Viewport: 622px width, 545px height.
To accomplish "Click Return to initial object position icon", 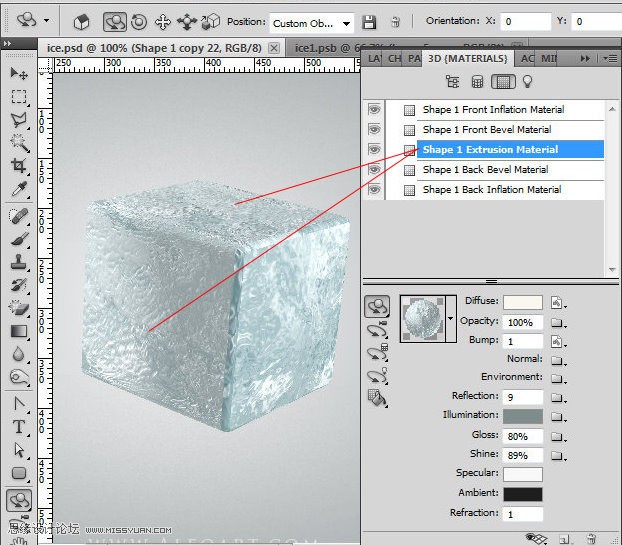I will click(81, 22).
